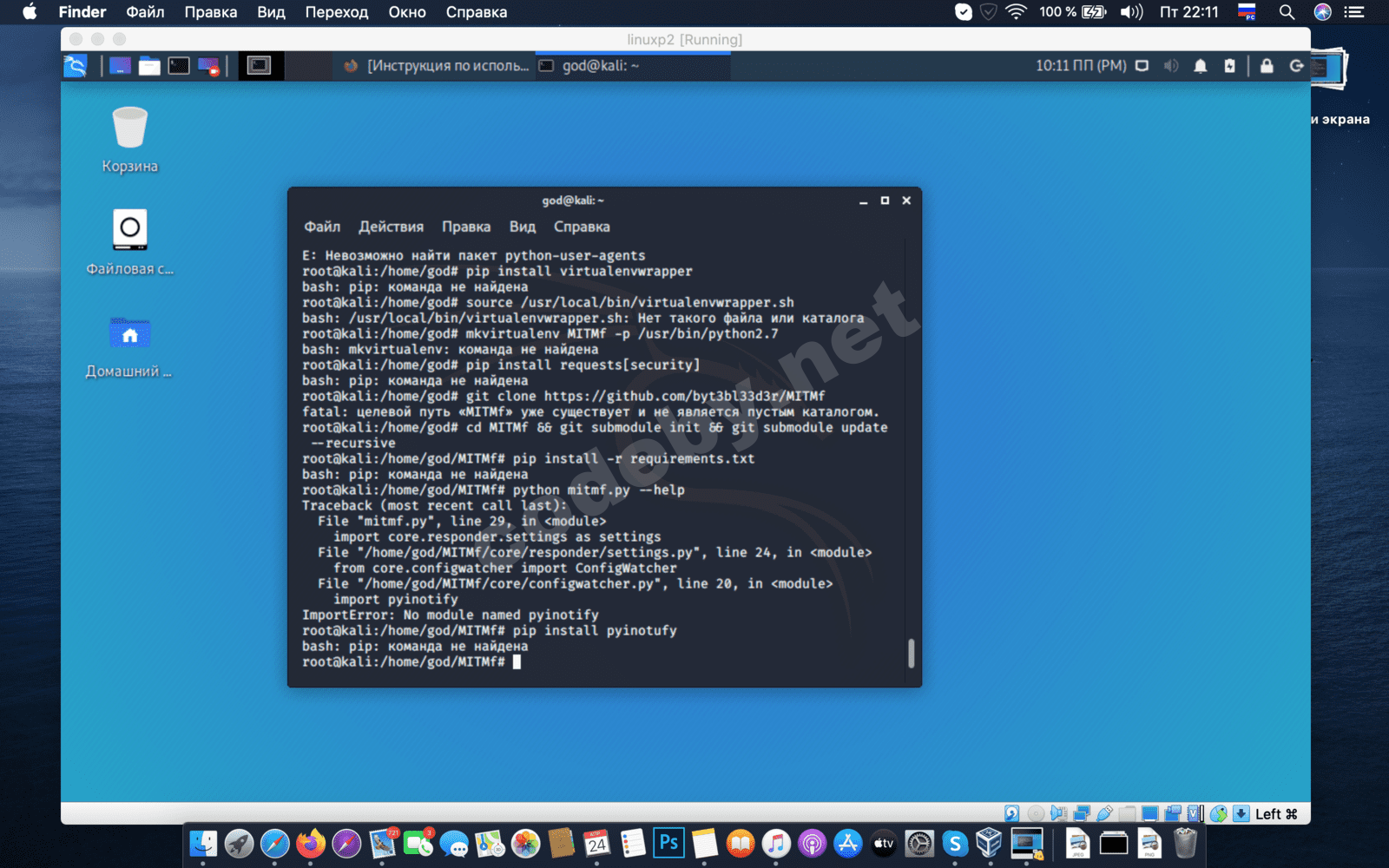Image resolution: width=1389 pixels, height=868 pixels.
Task: Click the terminal prompt line with cursor
Action: click(411, 662)
